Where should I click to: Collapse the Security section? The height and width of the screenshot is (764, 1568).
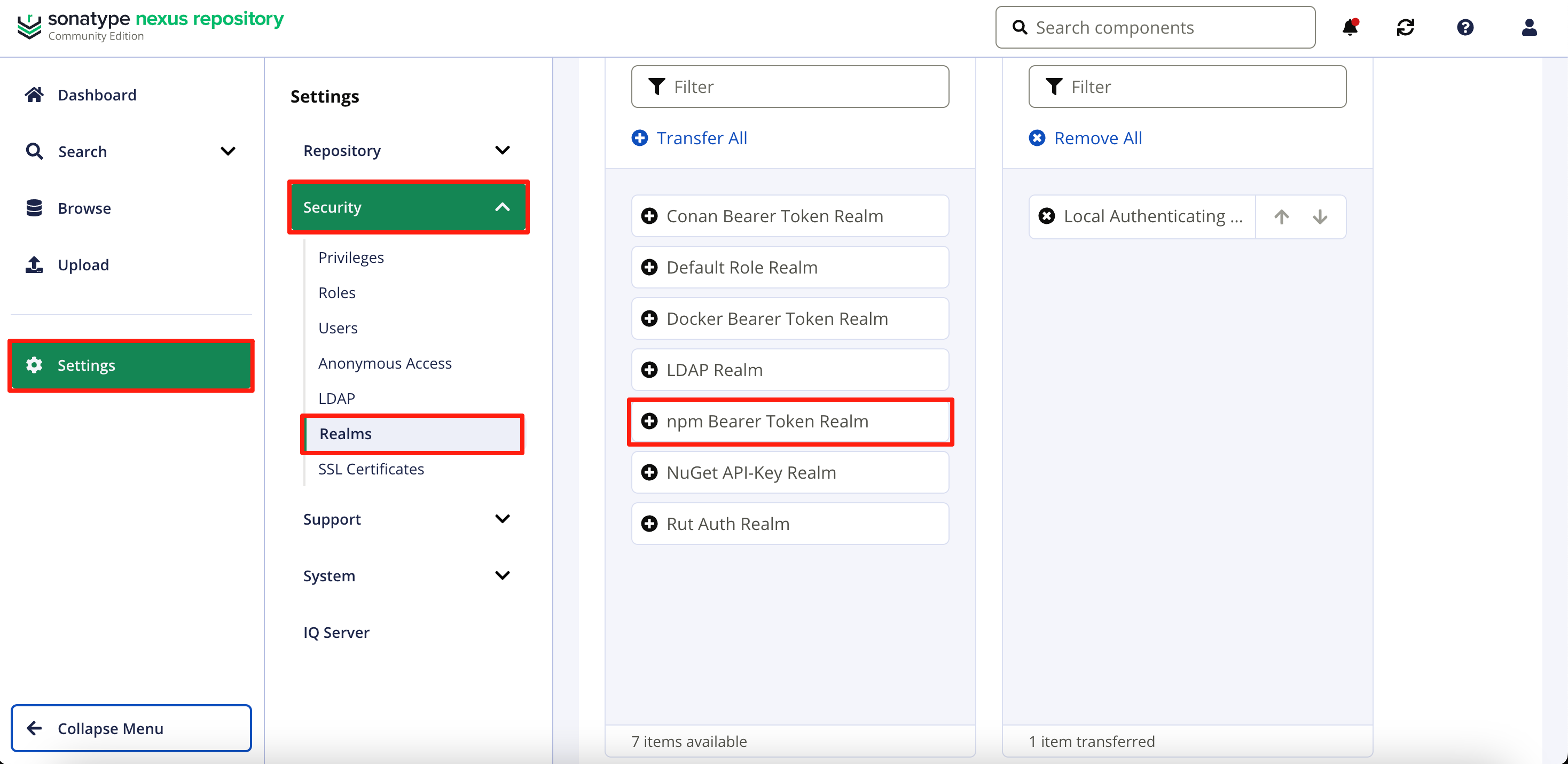click(501, 207)
